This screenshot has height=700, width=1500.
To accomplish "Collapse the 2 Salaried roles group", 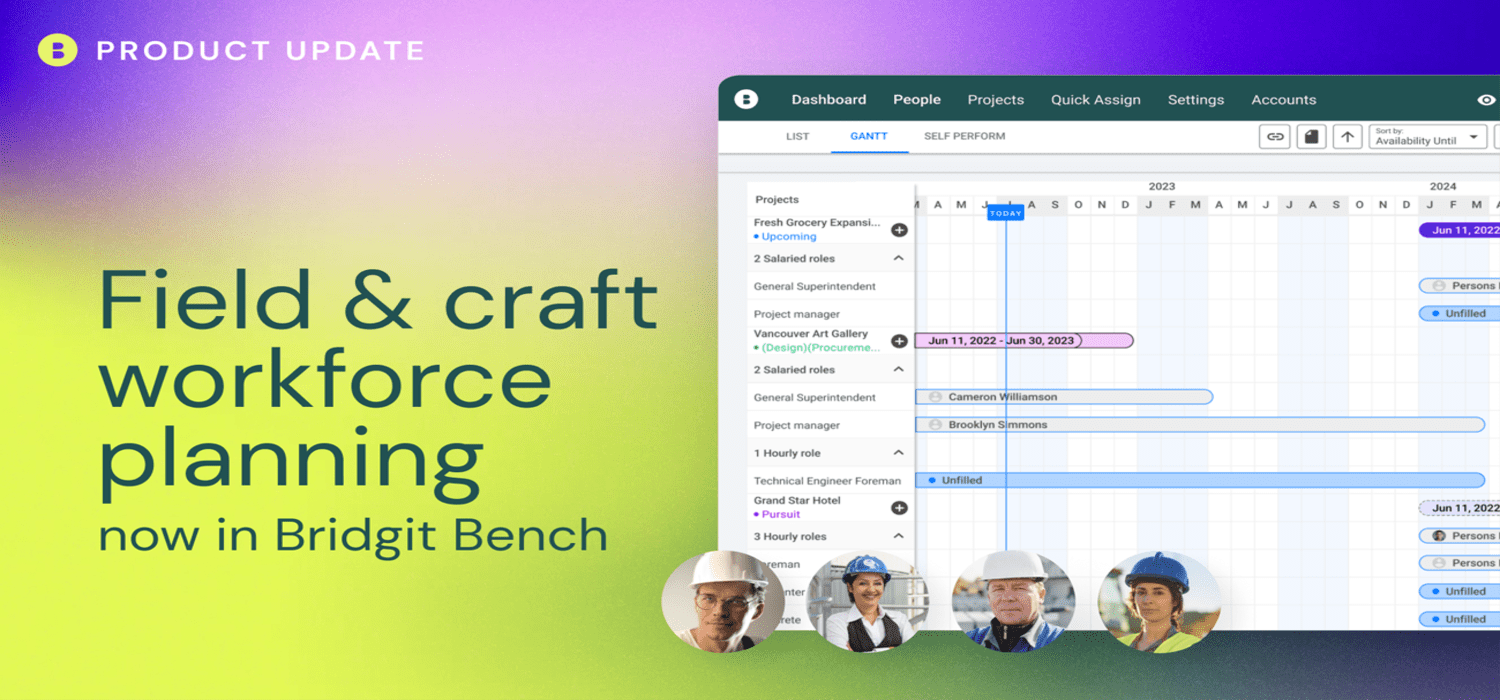I will coord(901,258).
